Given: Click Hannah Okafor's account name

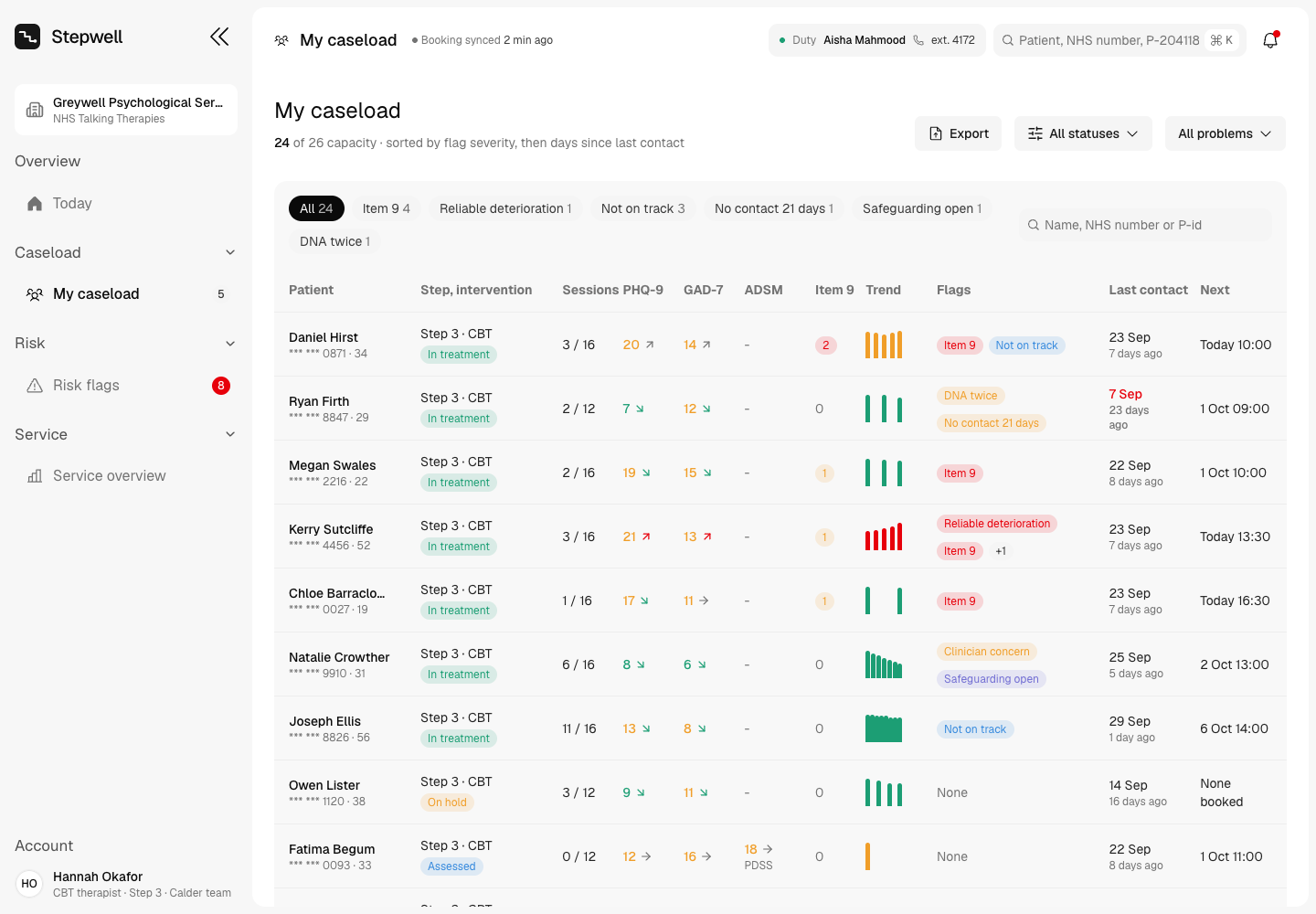Looking at the screenshot, I should click(98, 877).
